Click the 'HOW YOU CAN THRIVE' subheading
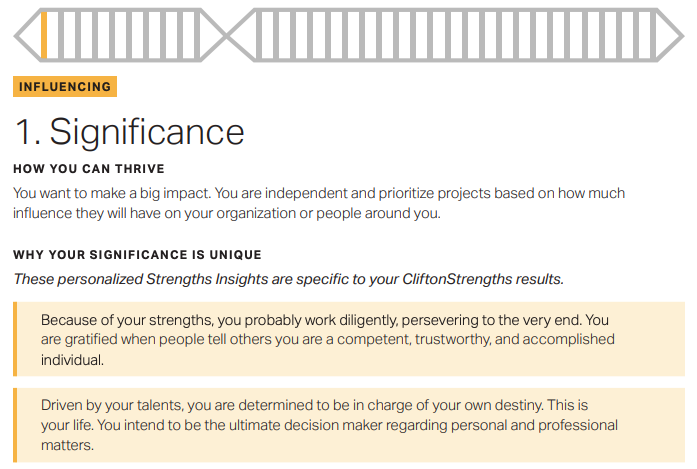The width and height of the screenshot is (697, 469). (x=89, y=169)
